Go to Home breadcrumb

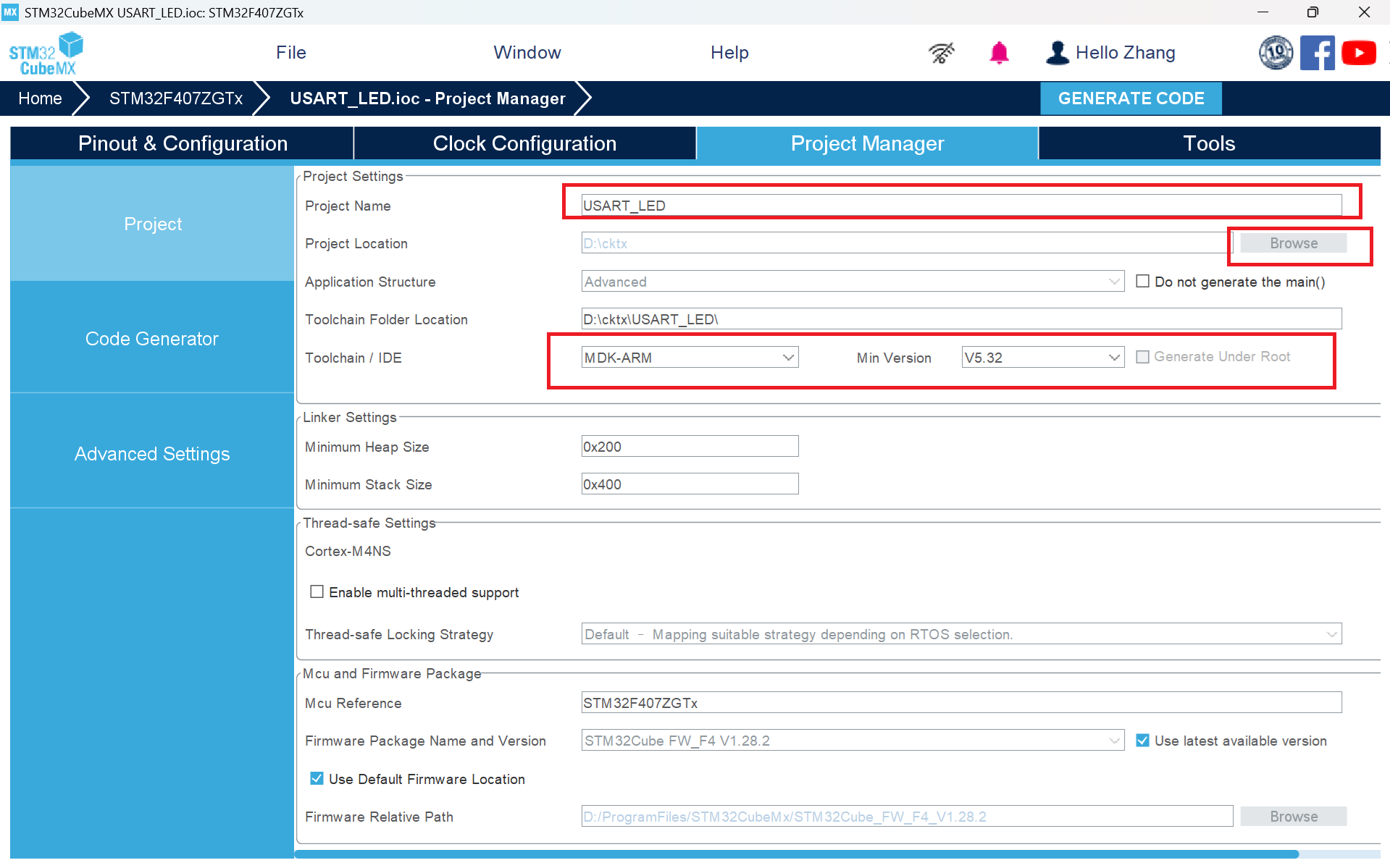(40, 98)
